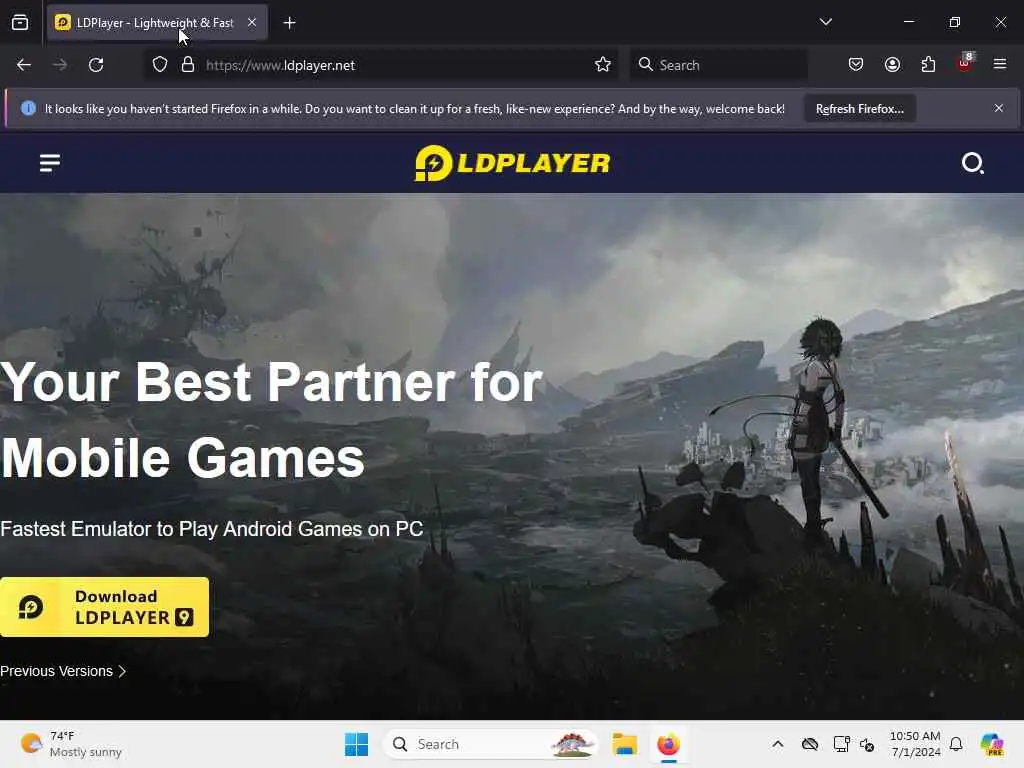This screenshot has height=768, width=1024.
Task: Click the muted volume tray icon
Action: [x=867, y=744]
